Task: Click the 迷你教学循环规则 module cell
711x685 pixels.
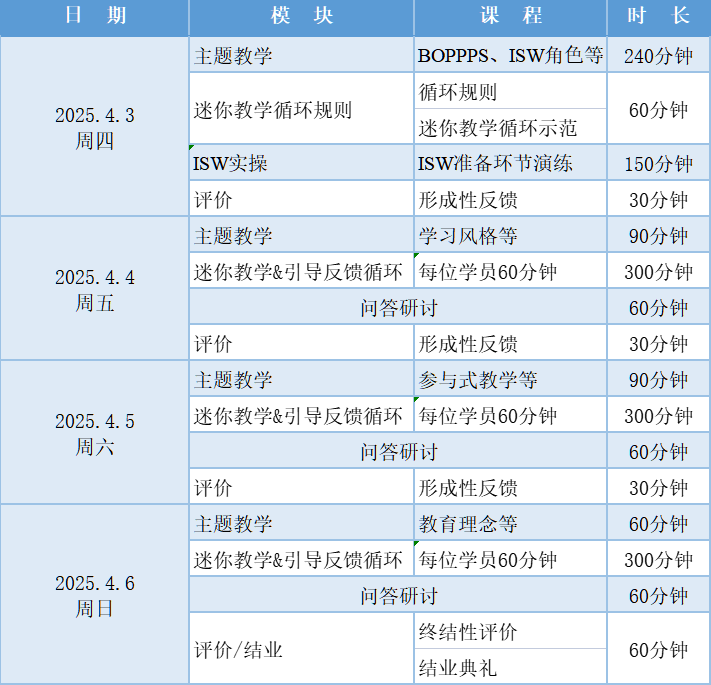Action: coord(302,108)
